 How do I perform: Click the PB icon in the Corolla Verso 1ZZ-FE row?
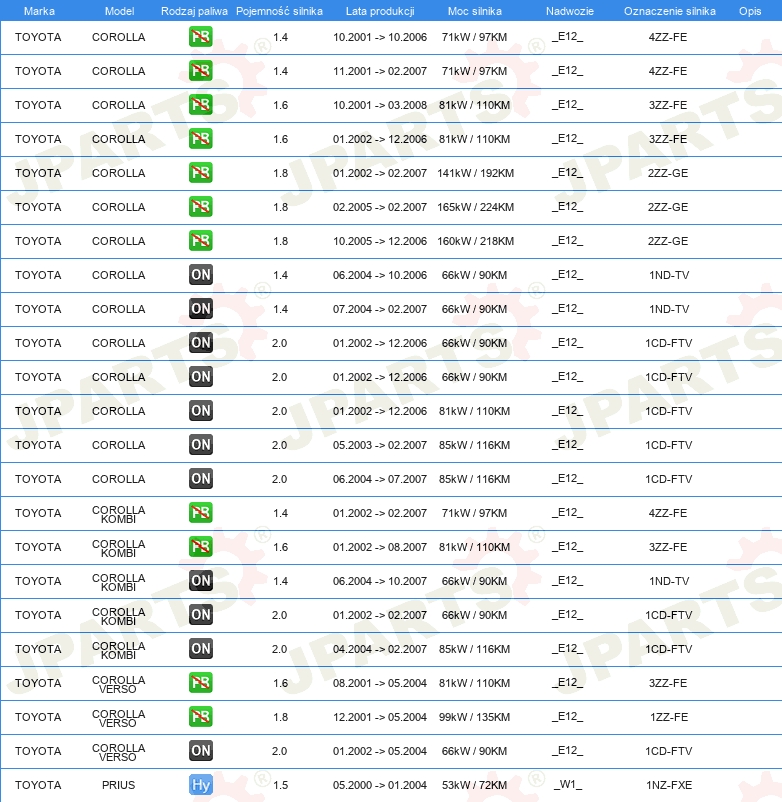[201, 717]
